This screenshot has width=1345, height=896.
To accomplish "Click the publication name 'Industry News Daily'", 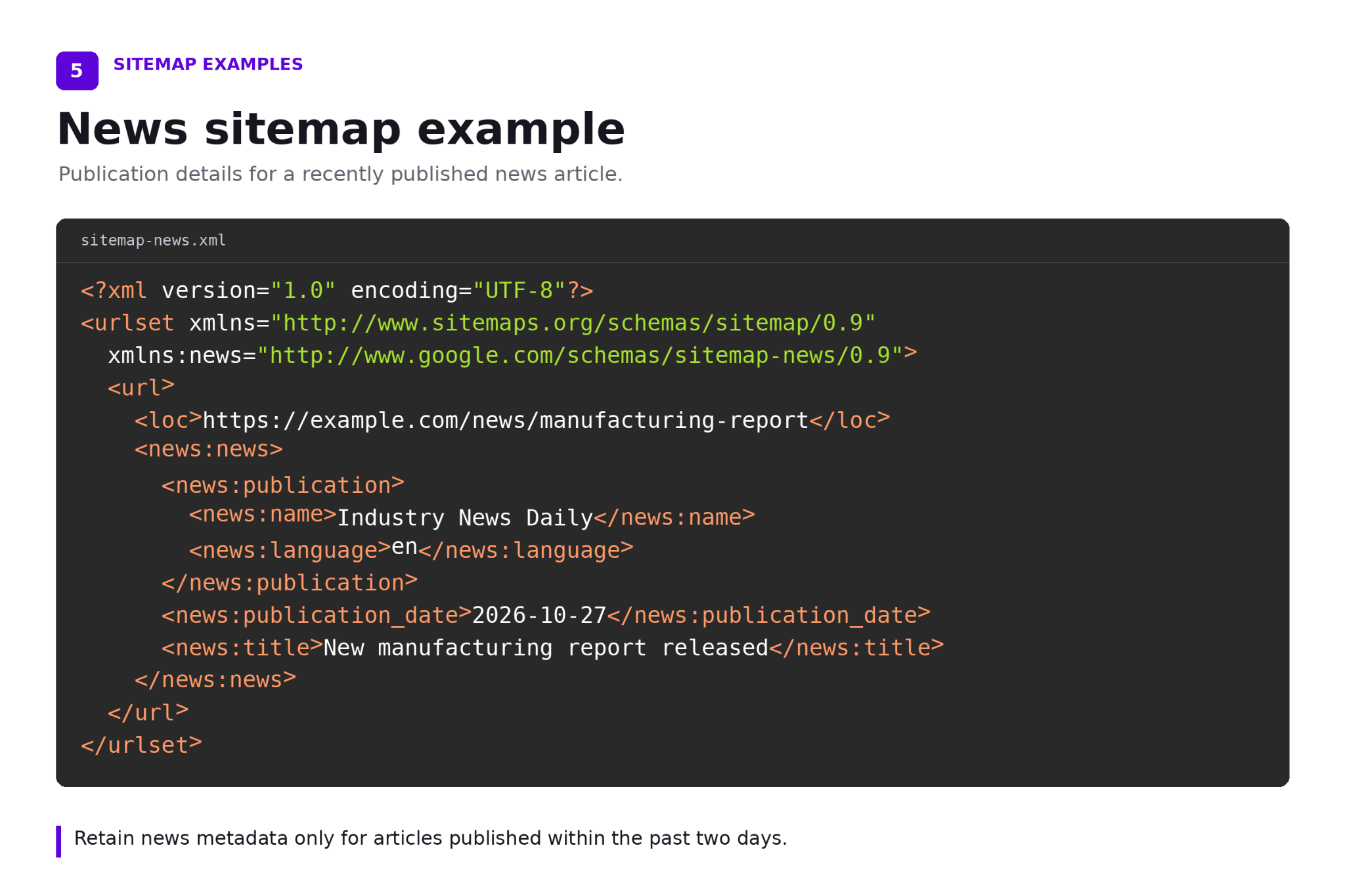I will pyautogui.click(x=465, y=518).
